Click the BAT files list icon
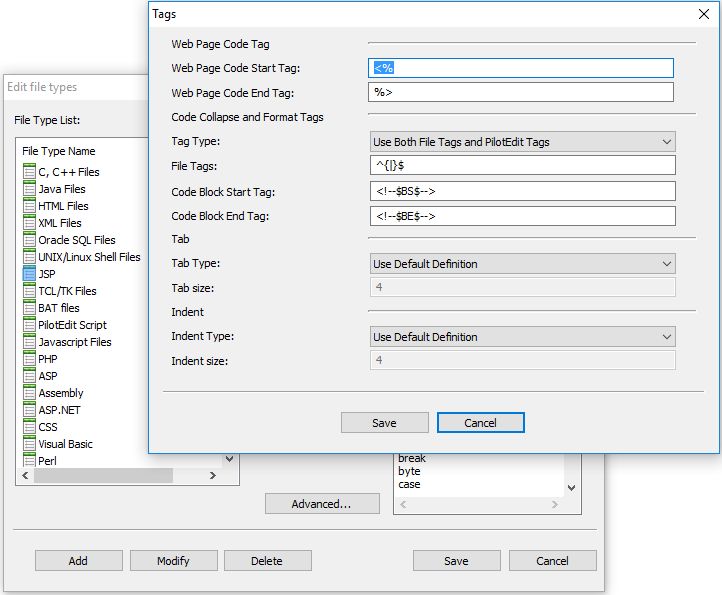 coord(29,308)
